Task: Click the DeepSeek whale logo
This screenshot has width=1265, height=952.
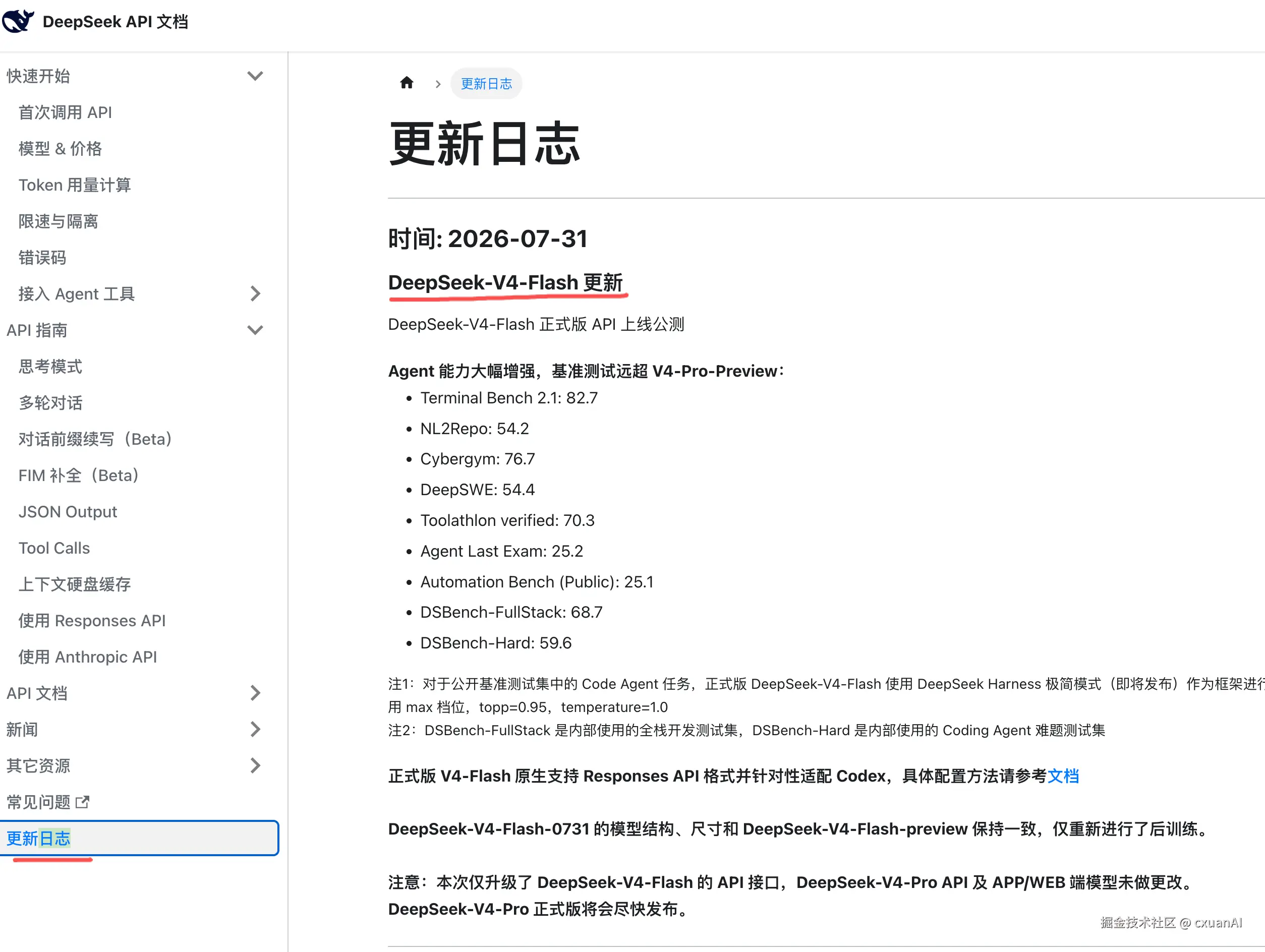Action: [18, 22]
